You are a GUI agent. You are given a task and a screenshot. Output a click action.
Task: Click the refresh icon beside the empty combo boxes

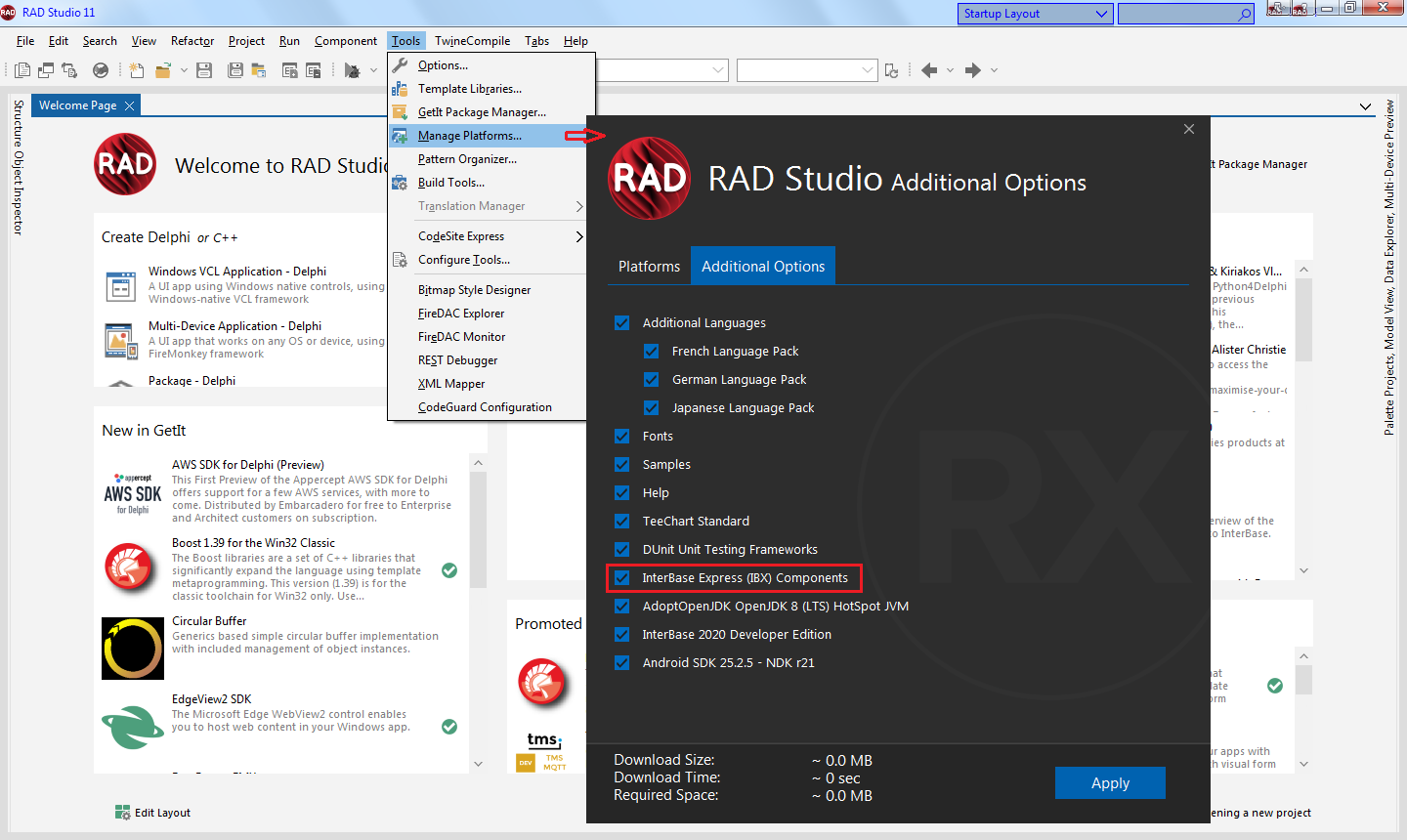891,70
